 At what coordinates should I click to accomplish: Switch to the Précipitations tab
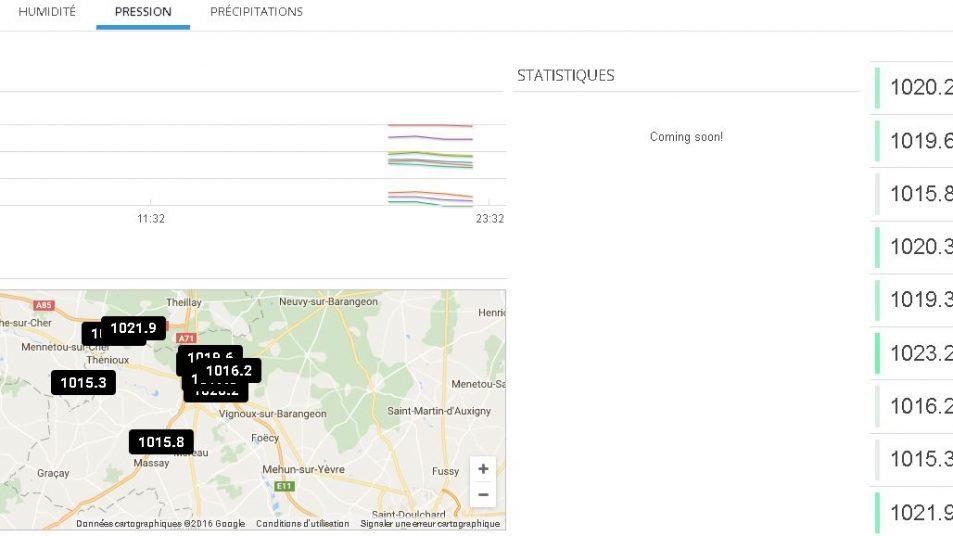click(256, 12)
